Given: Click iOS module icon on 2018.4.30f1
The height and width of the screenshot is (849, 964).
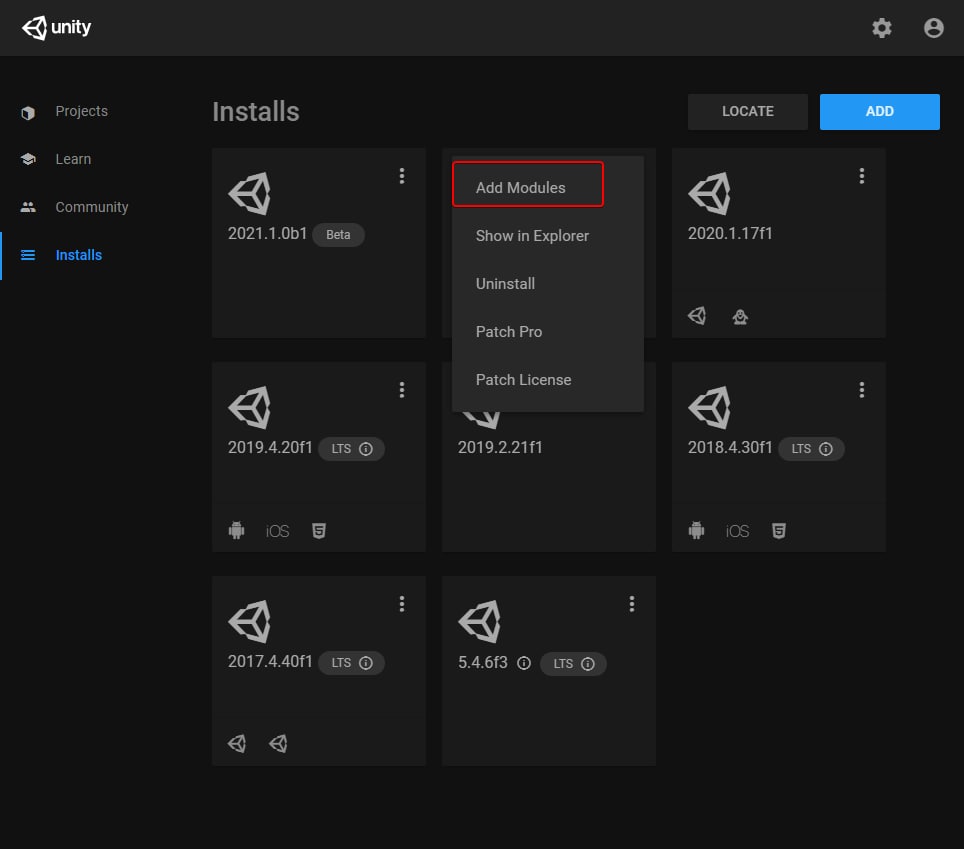Looking at the screenshot, I should pyautogui.click(x=737, y=531).
